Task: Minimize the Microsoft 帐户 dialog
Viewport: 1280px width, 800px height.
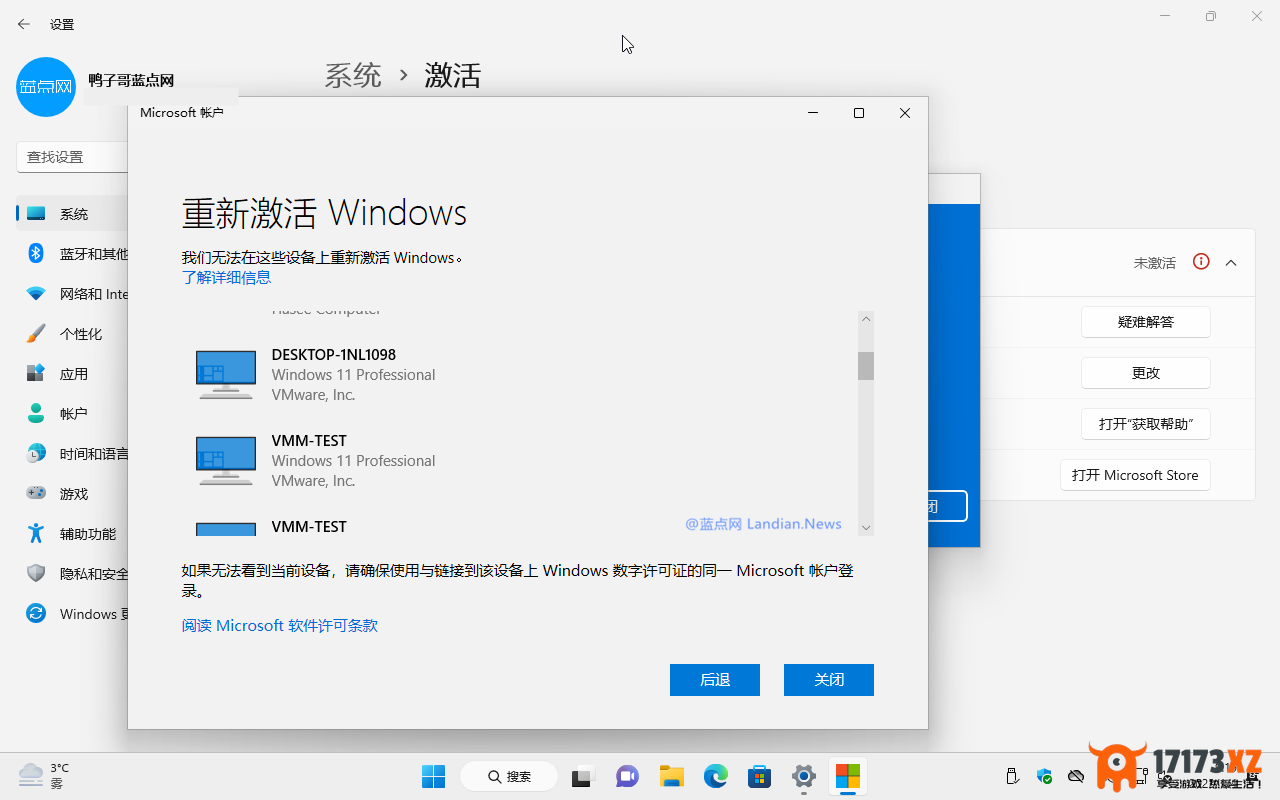Action: pyautogui.click(x=812, y=113)
